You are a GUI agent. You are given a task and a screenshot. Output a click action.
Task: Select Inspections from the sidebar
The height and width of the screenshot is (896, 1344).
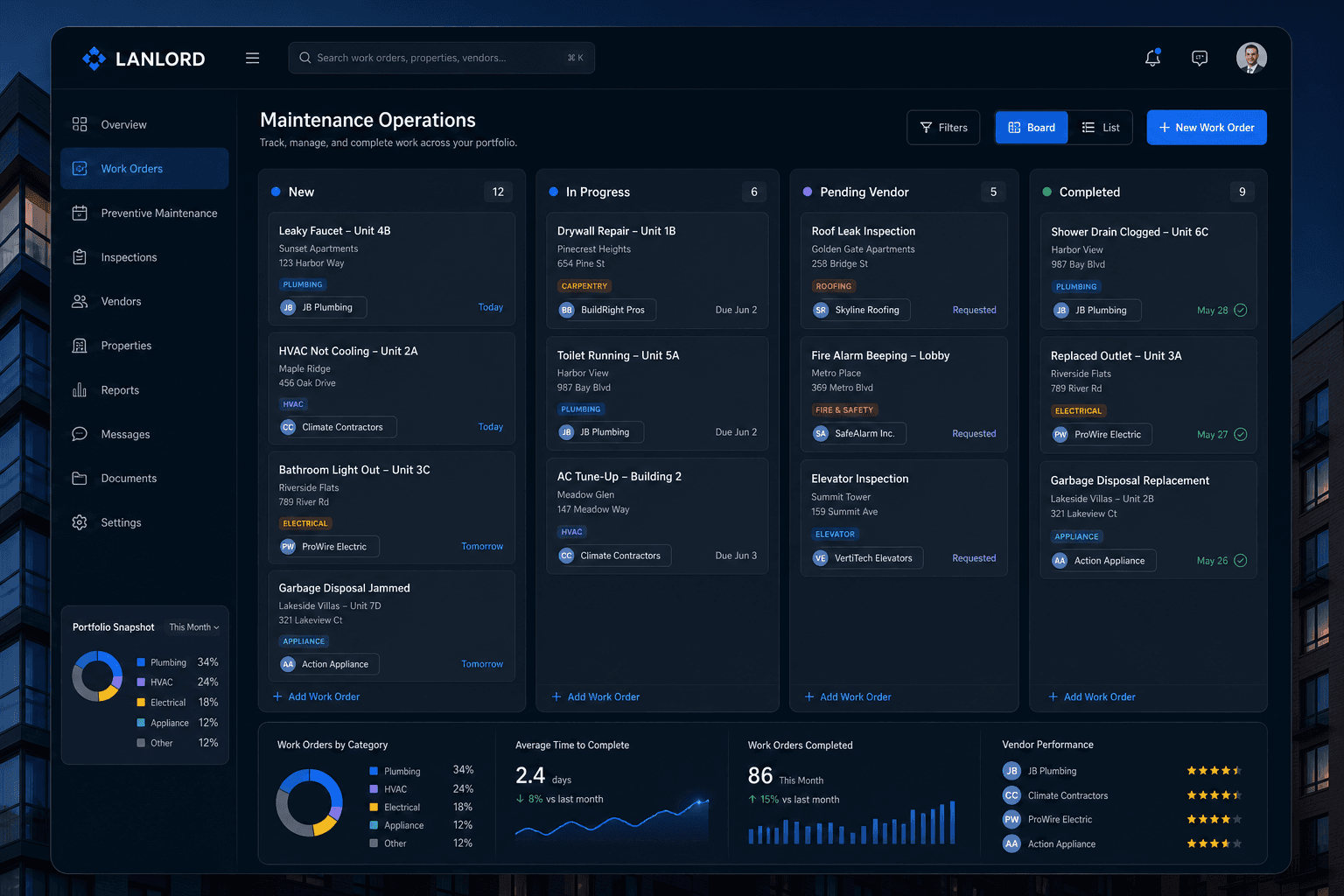click(x=144, y=257)
